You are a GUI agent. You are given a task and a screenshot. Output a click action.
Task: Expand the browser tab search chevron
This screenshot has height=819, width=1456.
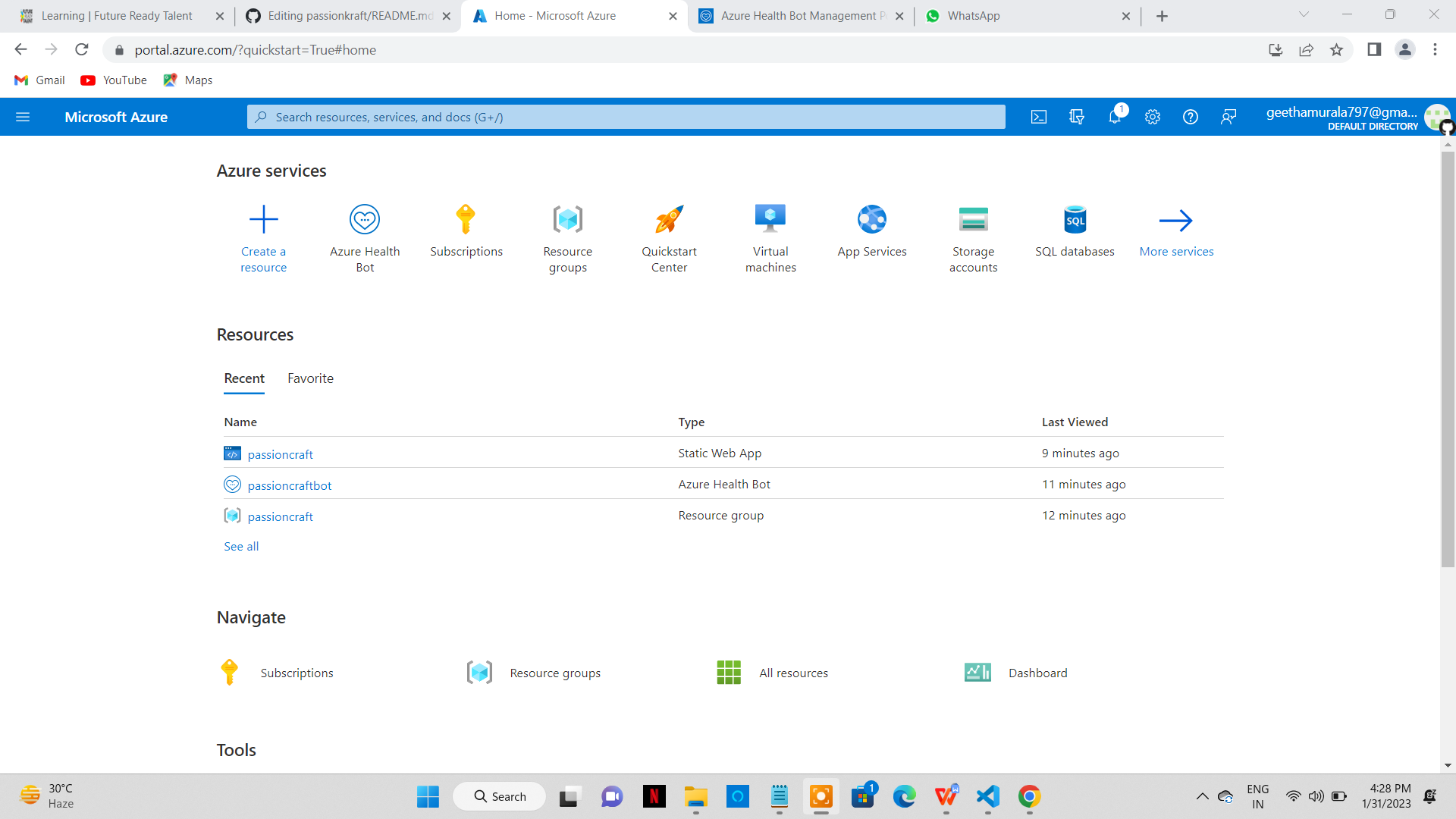pos(1303,15)
